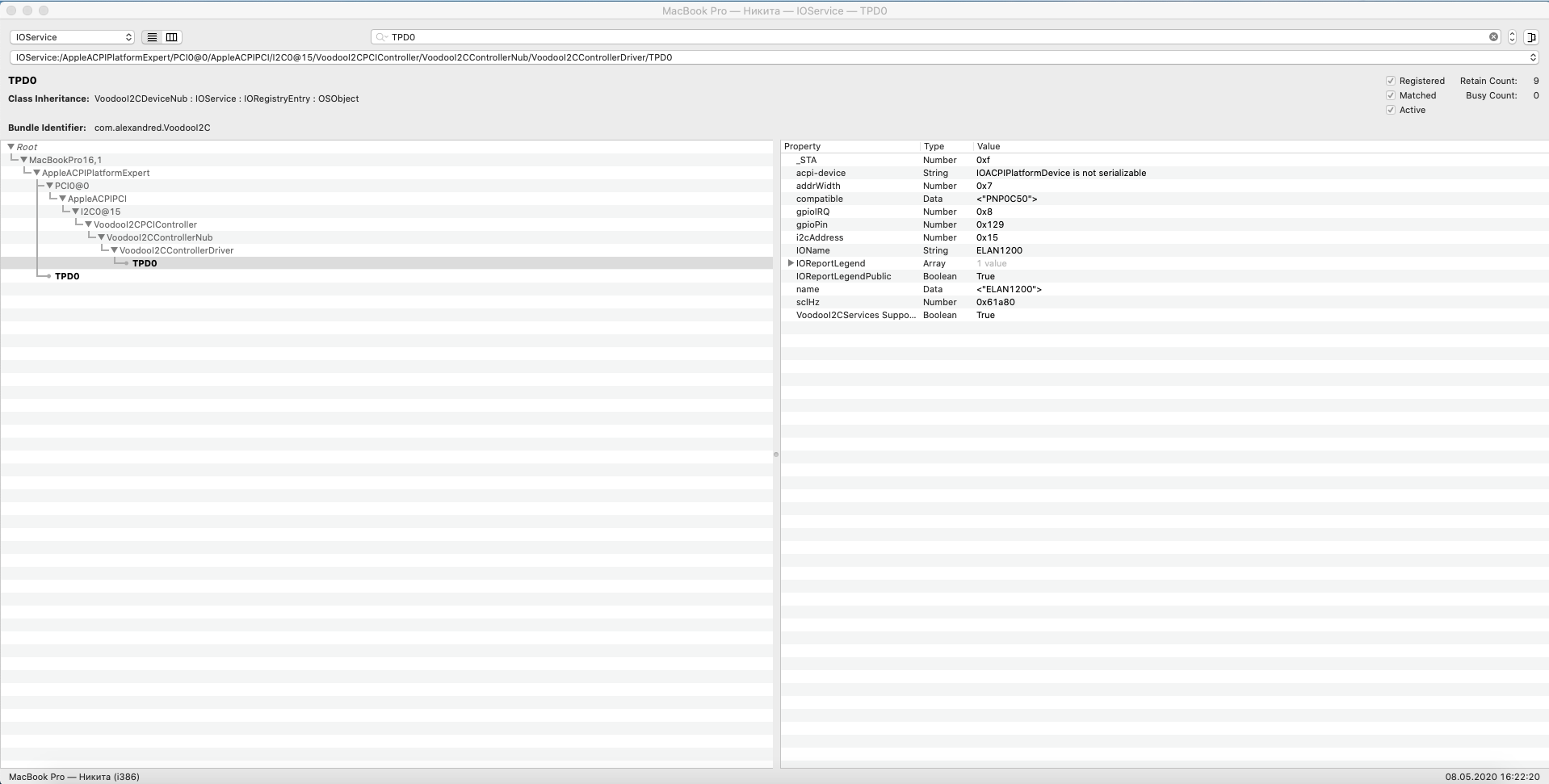Collapse the Voodool2CControllerDriver tree node
Image resolution: width=1549 pixels, height=784 pixels.
click(114, 250)
